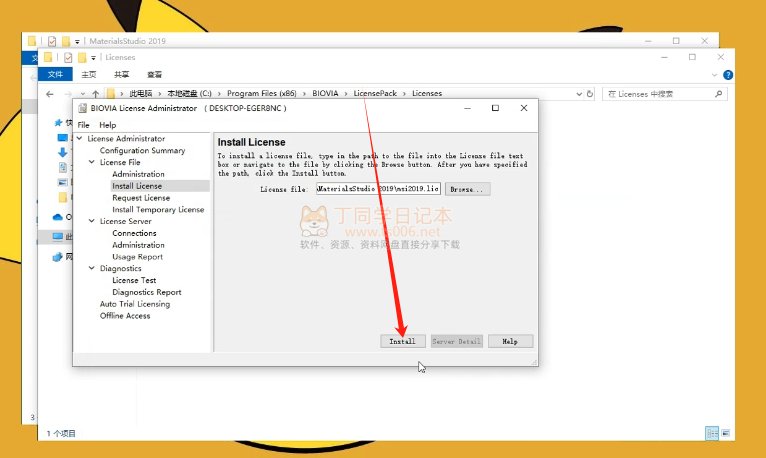Click the Help button in Install License panel
This screenshot has height=458, width=766.
[x=510, y=341]
